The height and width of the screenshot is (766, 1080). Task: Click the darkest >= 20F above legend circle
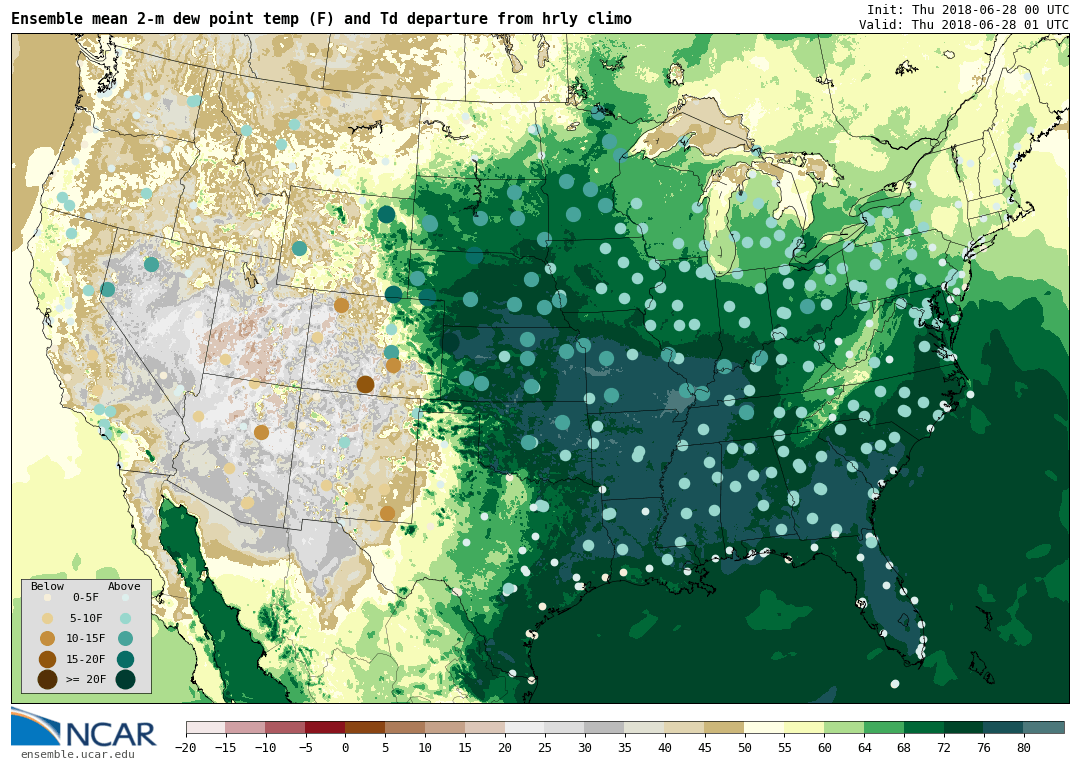tap(125, 680)
